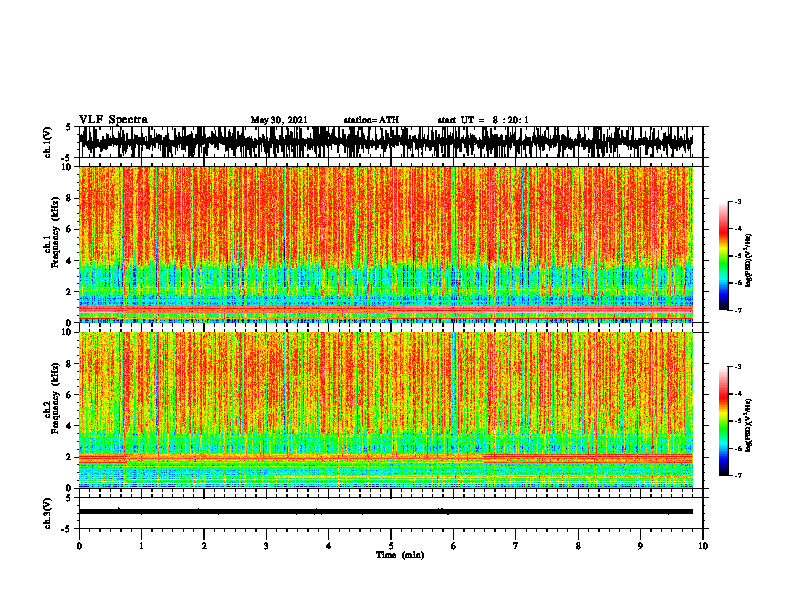Viewport: 792px width, 612px height.
Task: Click the "ch.1 Frequency (kHz)" axis label
Action: (x=53, y=232)
